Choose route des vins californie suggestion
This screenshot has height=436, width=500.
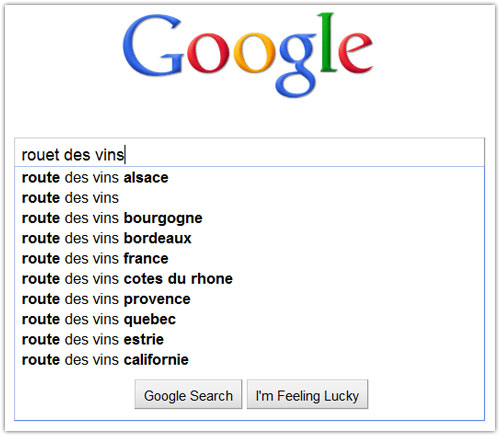pyautogui.click(x=249, y=360)
